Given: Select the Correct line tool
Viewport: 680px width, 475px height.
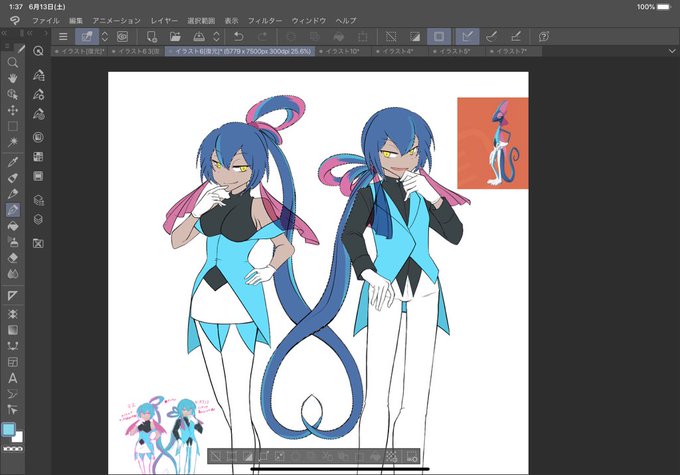Looking at the screenshot, I should click(13, 409).
